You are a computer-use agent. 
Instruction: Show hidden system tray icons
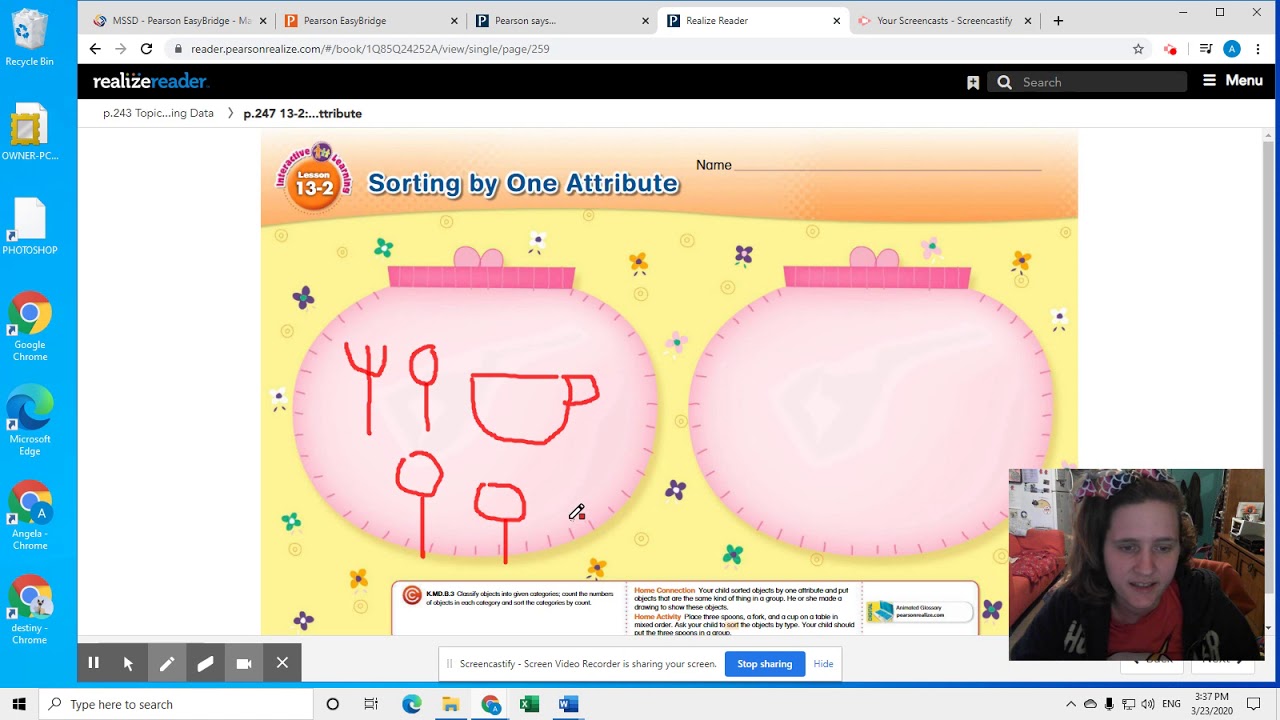click(x=1071, y=704)
